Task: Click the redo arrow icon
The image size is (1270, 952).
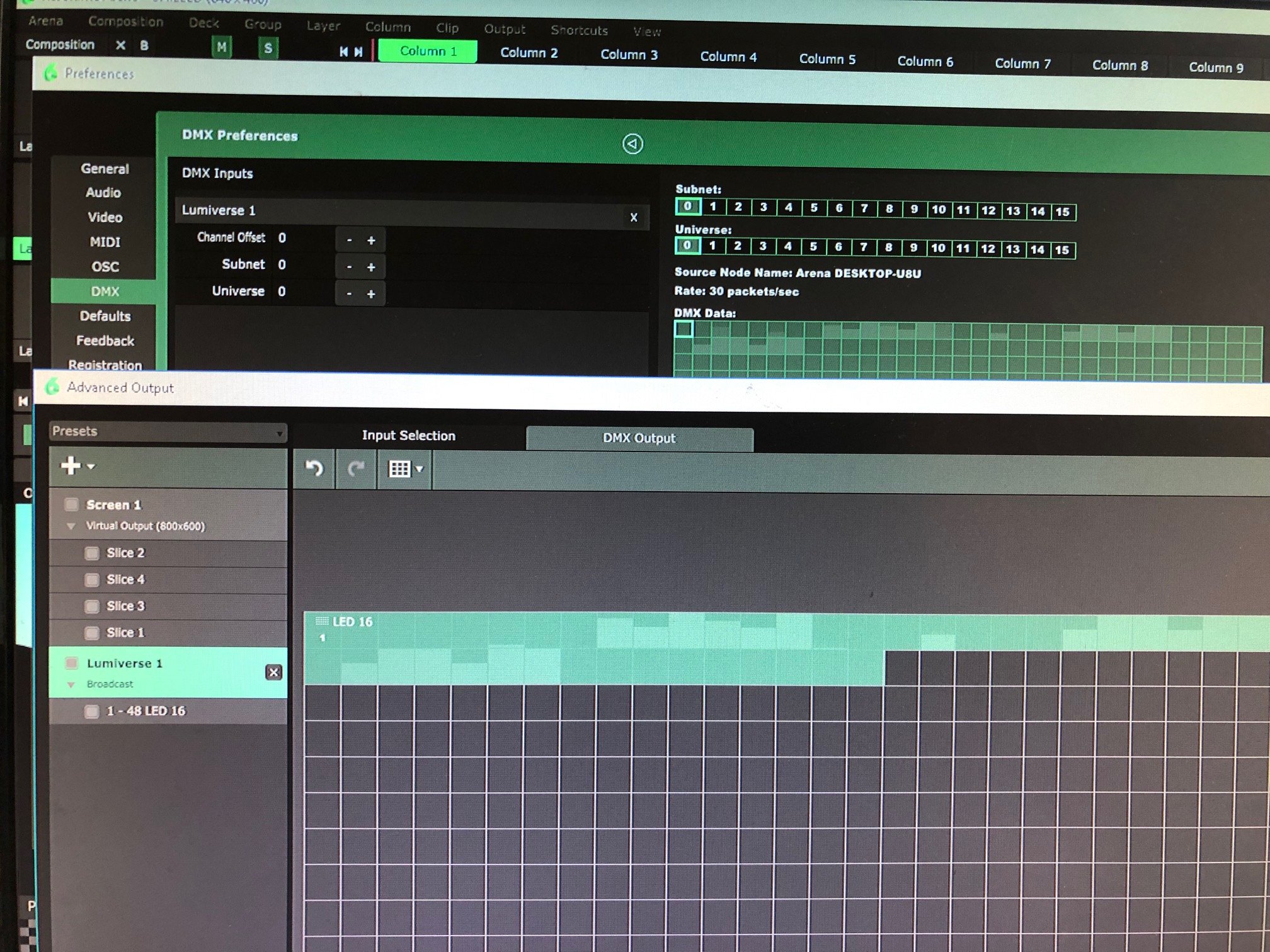Action: 357,468
